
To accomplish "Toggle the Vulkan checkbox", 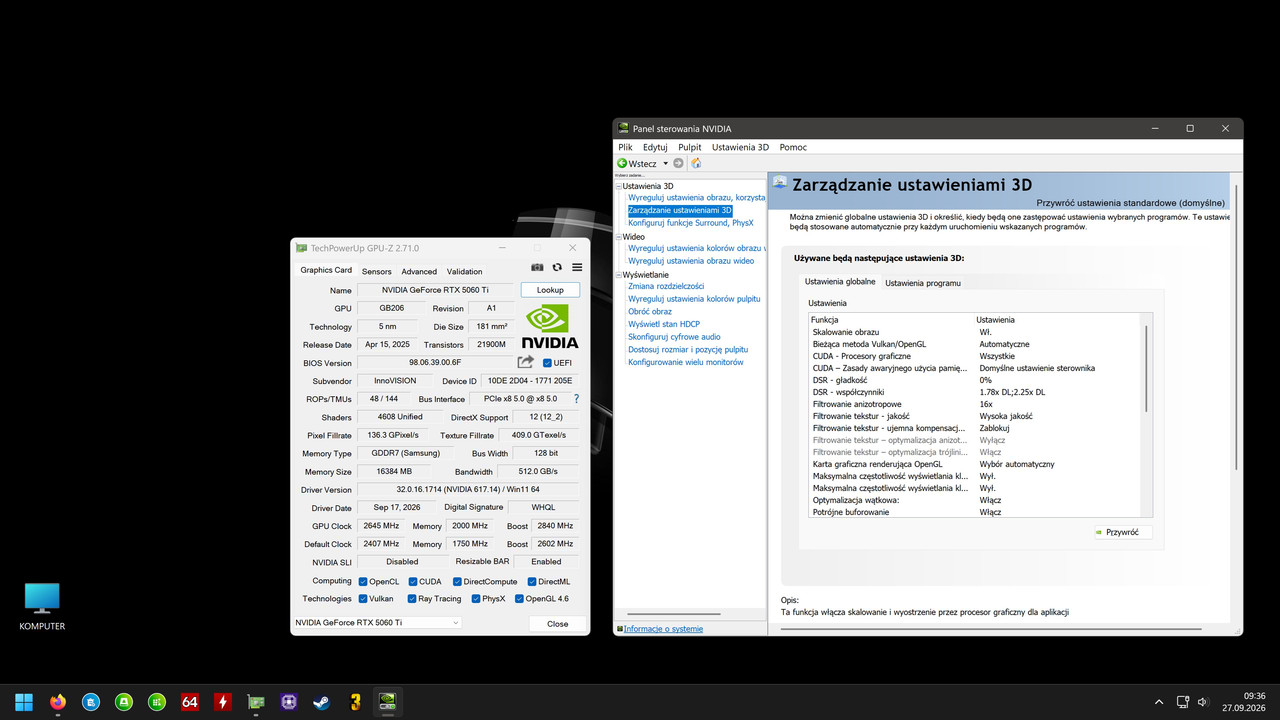I will pos(362,599).
